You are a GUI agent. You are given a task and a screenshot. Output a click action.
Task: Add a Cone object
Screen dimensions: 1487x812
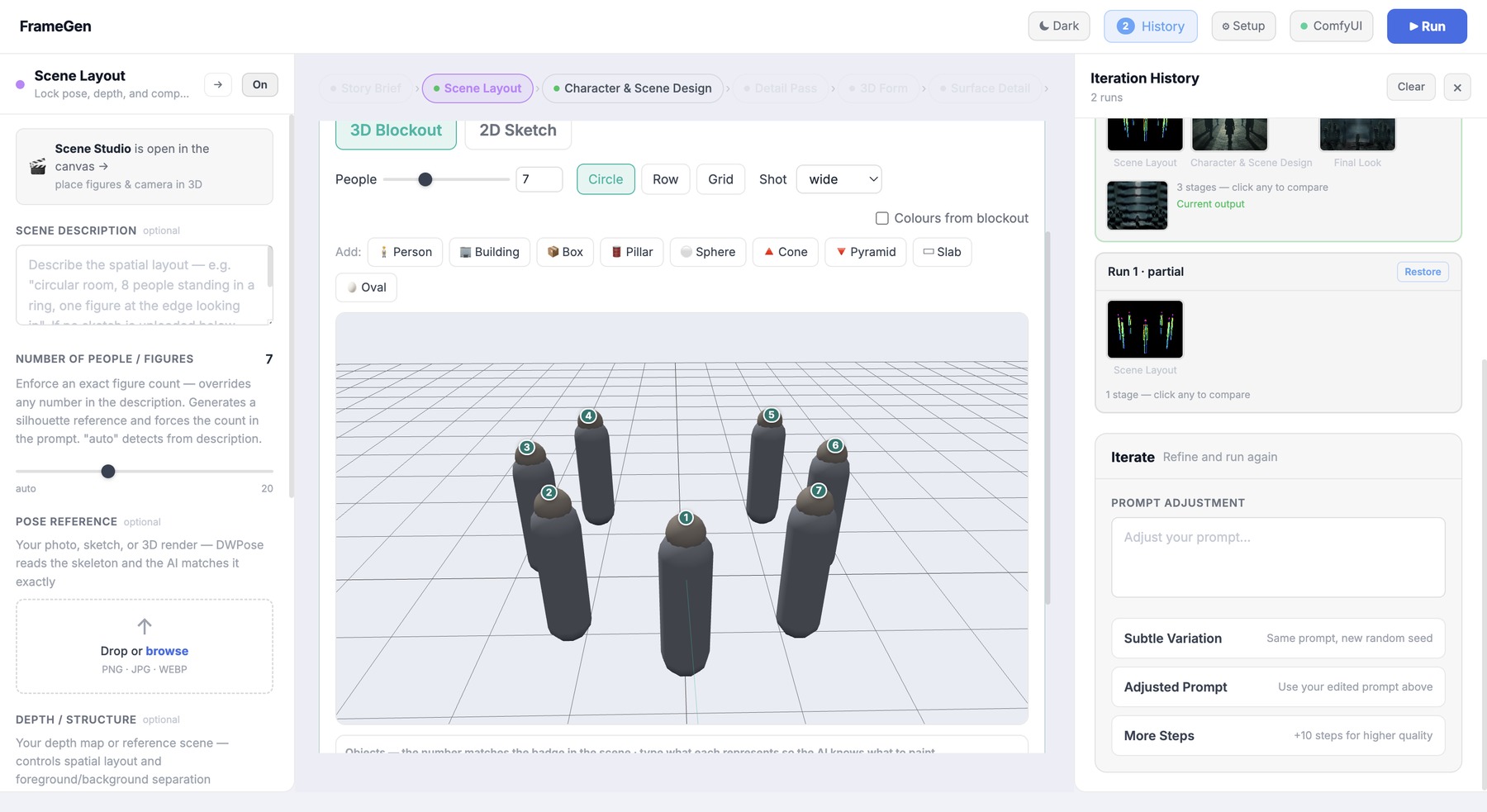pyautogui.click(x=786, y=252)
